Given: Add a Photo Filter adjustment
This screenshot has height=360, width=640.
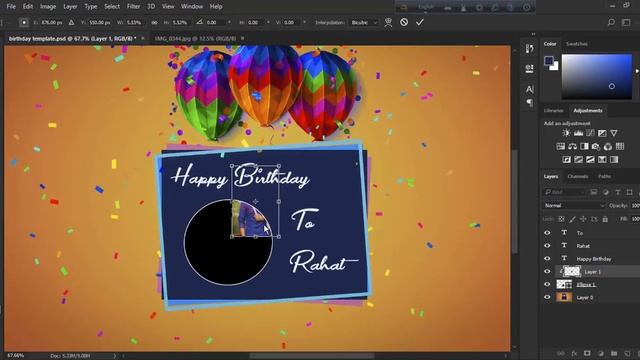Looking at the screenshot, I should click(596, 146).
